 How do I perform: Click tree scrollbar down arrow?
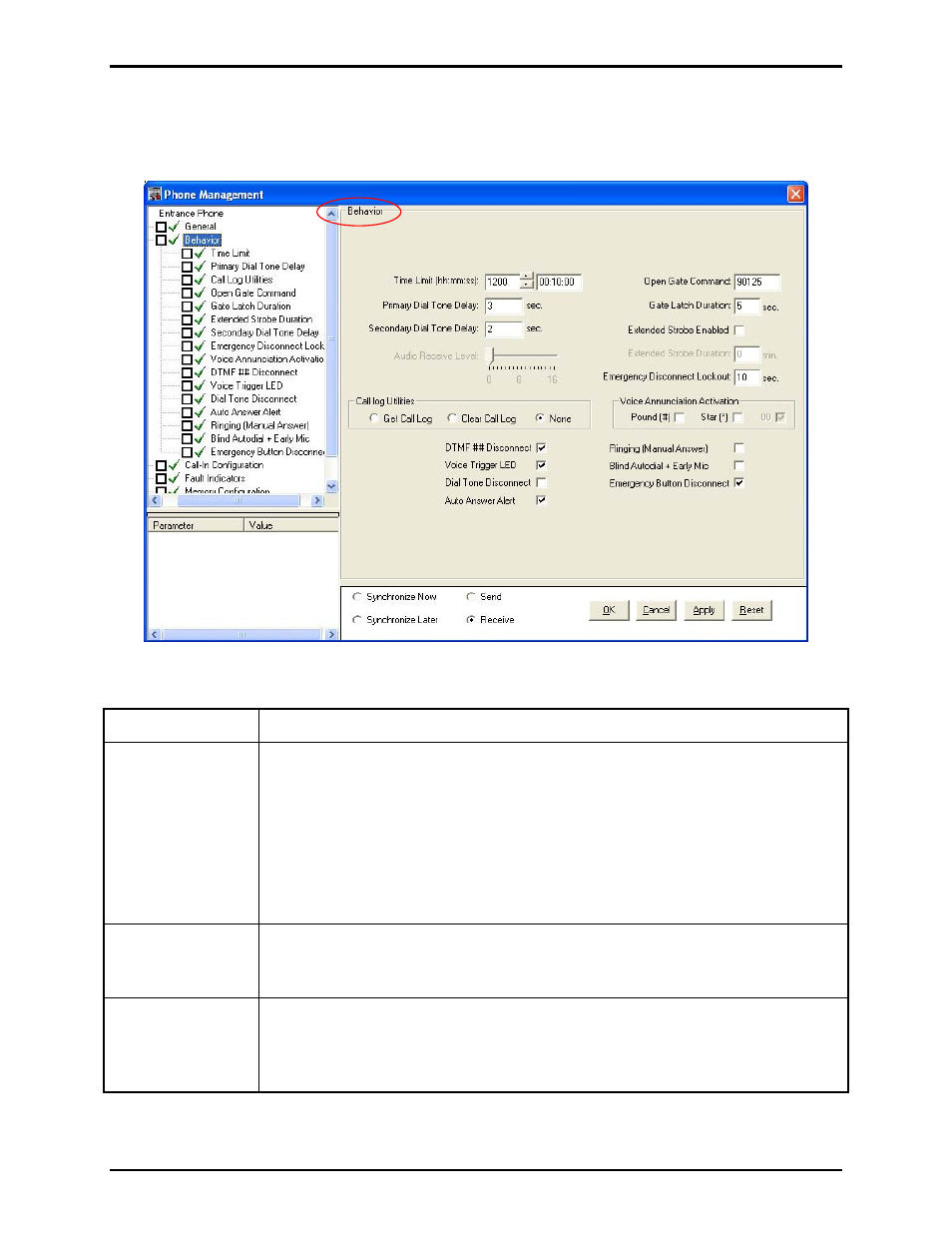(x=332, y=486)
